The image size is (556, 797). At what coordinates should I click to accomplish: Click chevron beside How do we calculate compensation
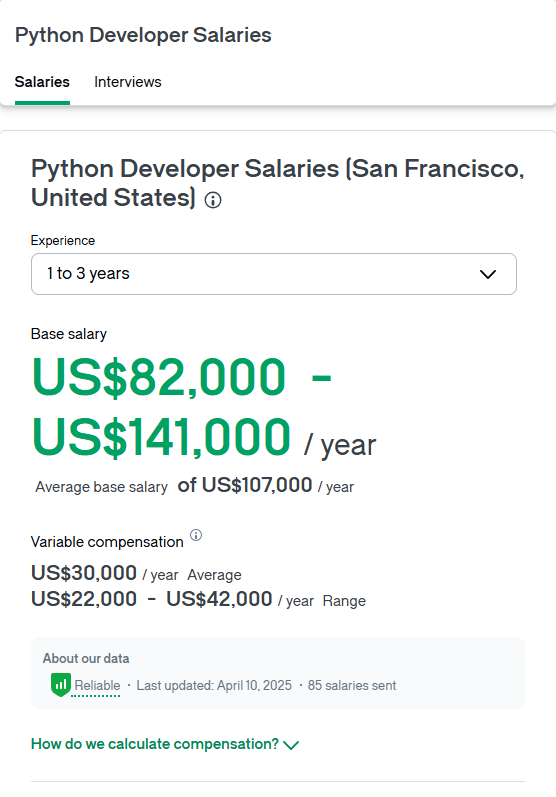(291, 745)
